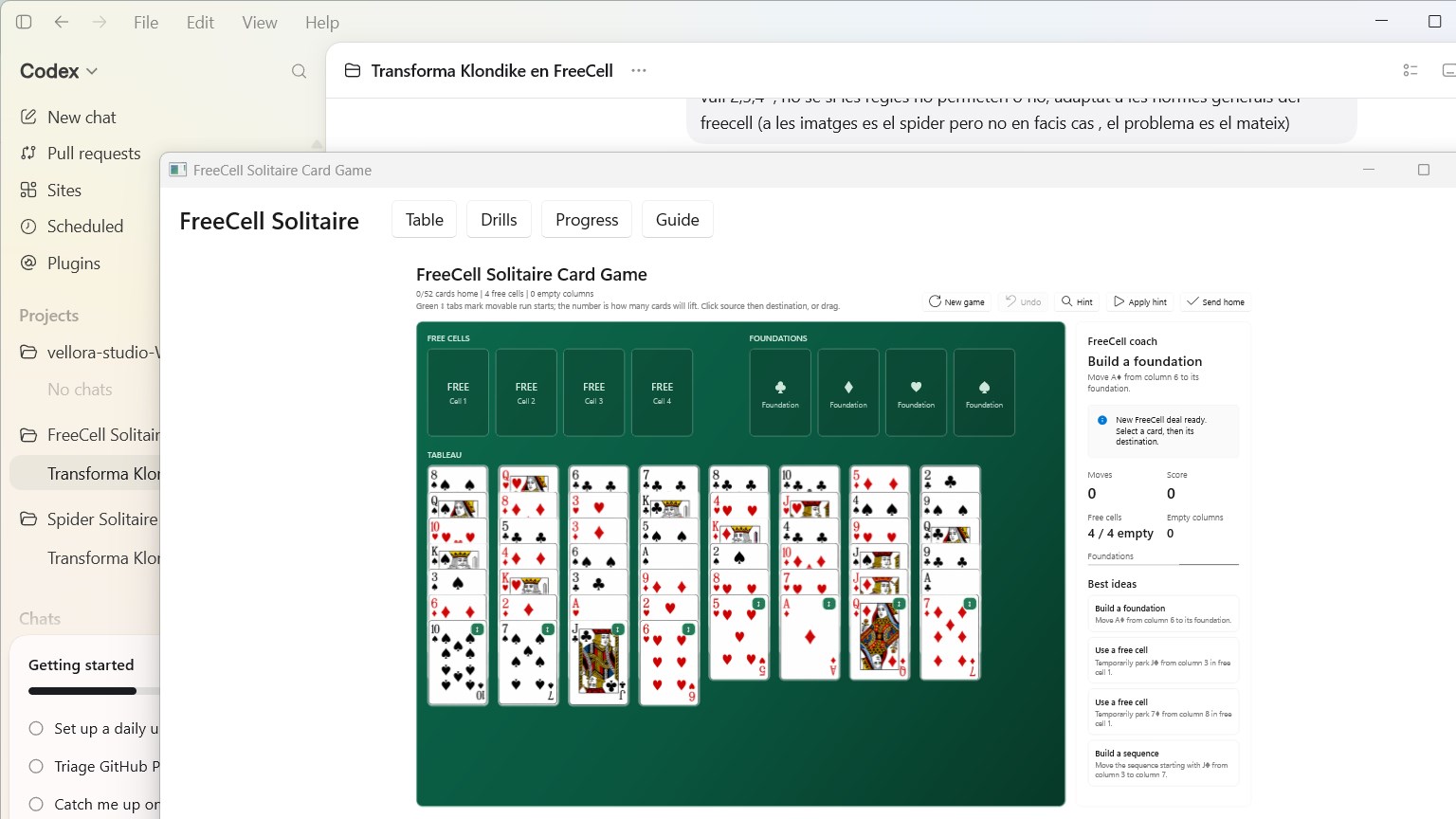Screen dimensions: 1456x819
Task: Select the clubs foundation slot
Action: (x=780, y=392)
